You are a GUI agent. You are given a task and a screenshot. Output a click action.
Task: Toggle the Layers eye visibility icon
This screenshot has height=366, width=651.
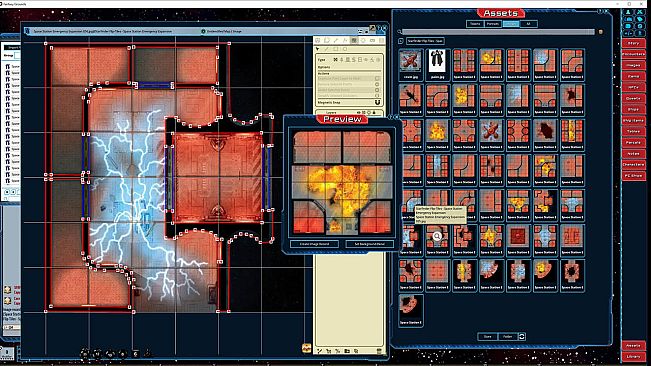pyautogui.click(x=359, y=112)
